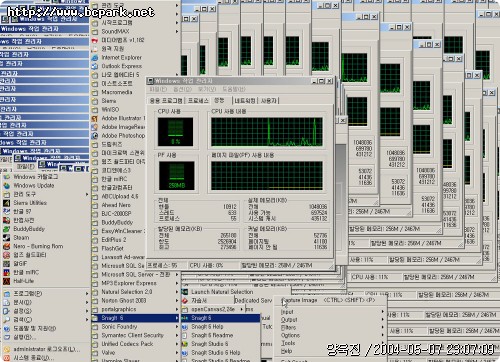Open SnagIt 6 Readme in the submenu
The image size is (500, 362).
pyautogui.click(x=212, y=335)
